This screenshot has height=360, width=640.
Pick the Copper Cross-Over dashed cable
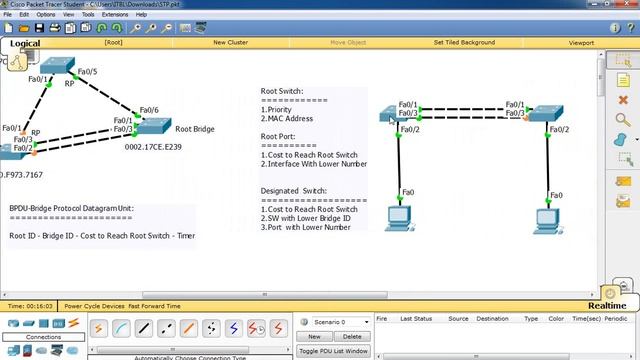[x=166, y=329]
